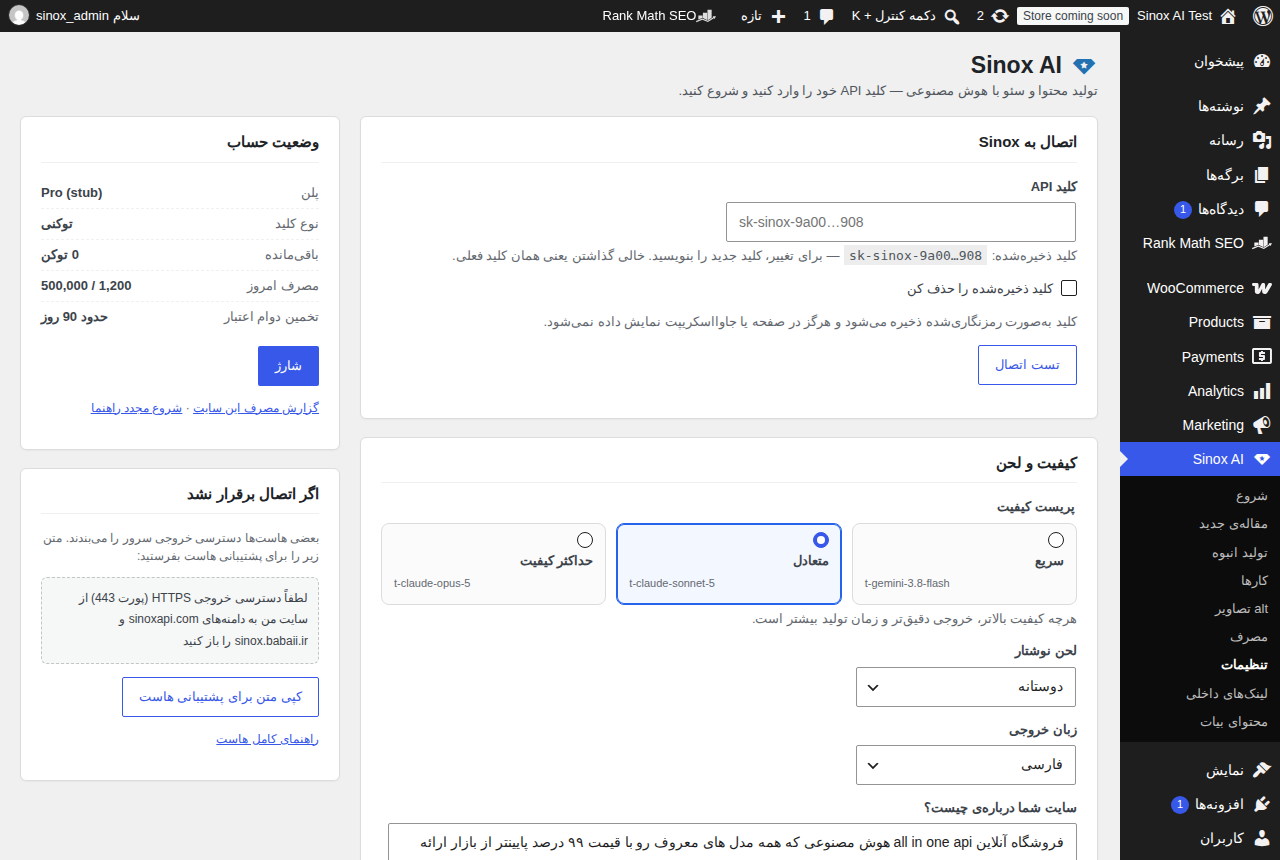The width and height of the screenshot is (1280, 860).
Task: Click the appearance brush icon for نمایش
Action: [1261, 770]
